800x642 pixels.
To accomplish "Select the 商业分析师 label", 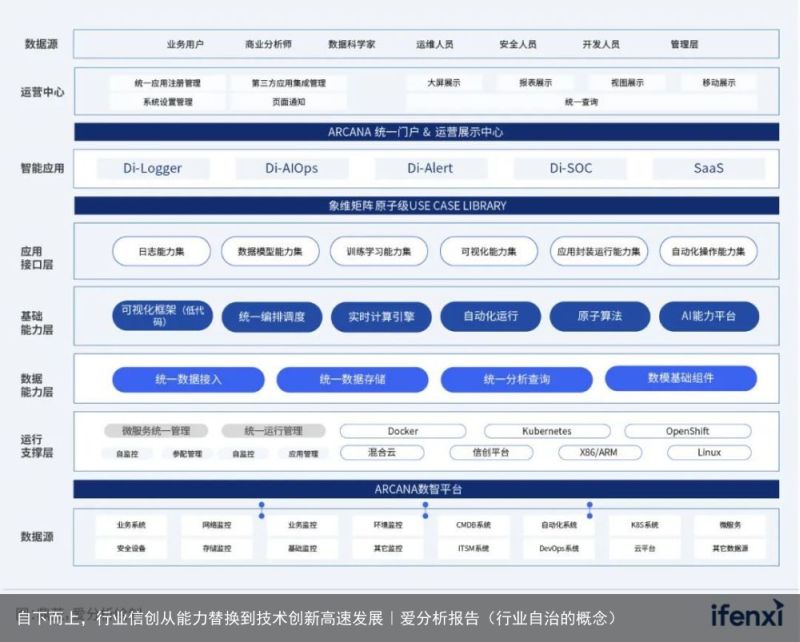I will point(268,44).
